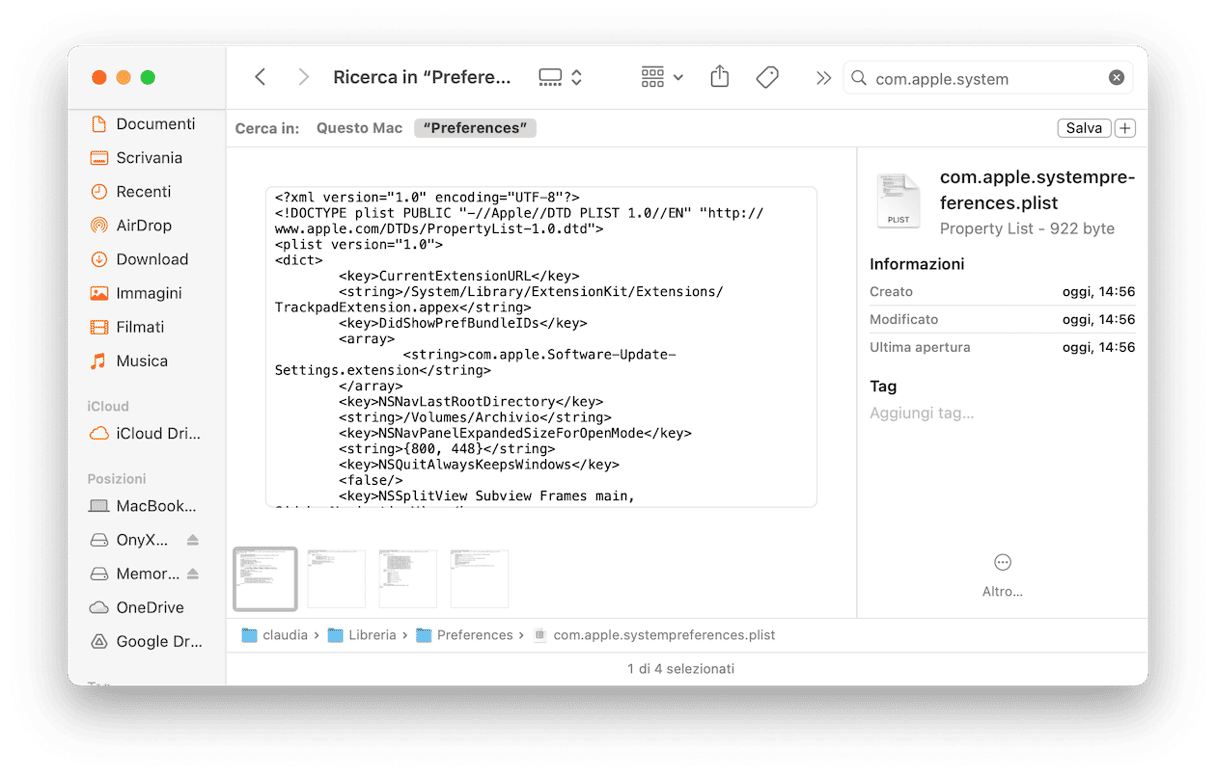Click the Ultima apertura date value
Screen dimensions: 1216x775
pos(1099,348)
